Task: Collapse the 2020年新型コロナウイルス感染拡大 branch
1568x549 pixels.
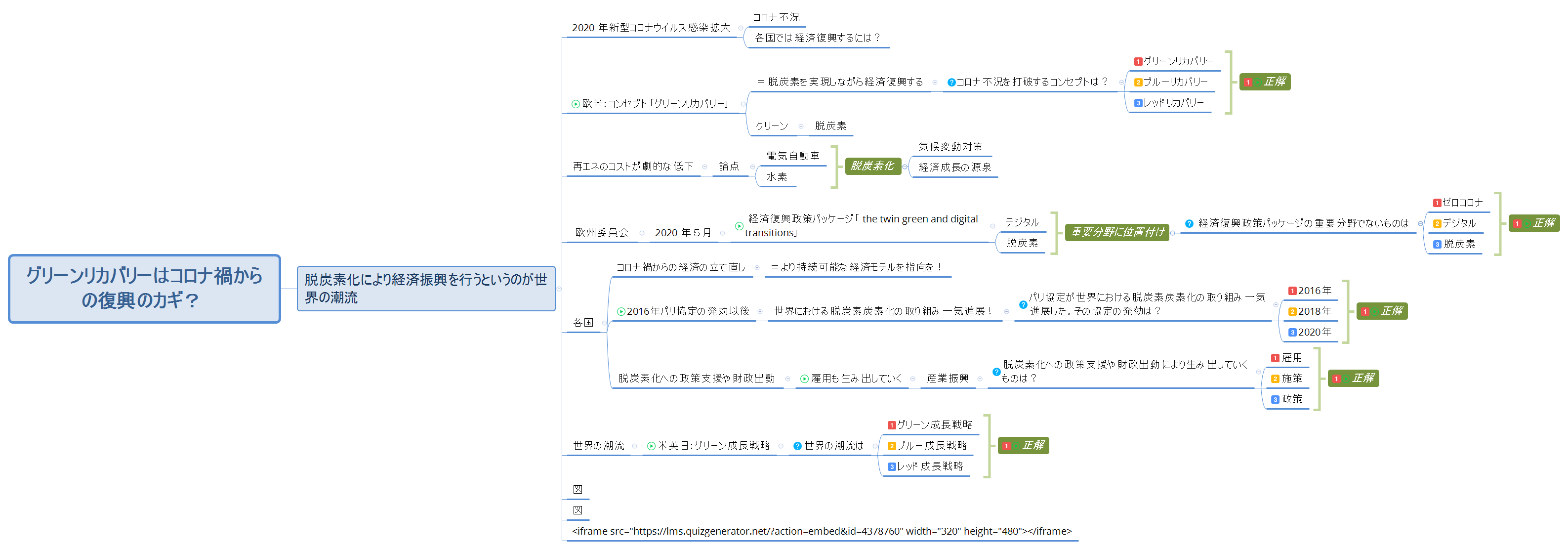Action: 741,28
